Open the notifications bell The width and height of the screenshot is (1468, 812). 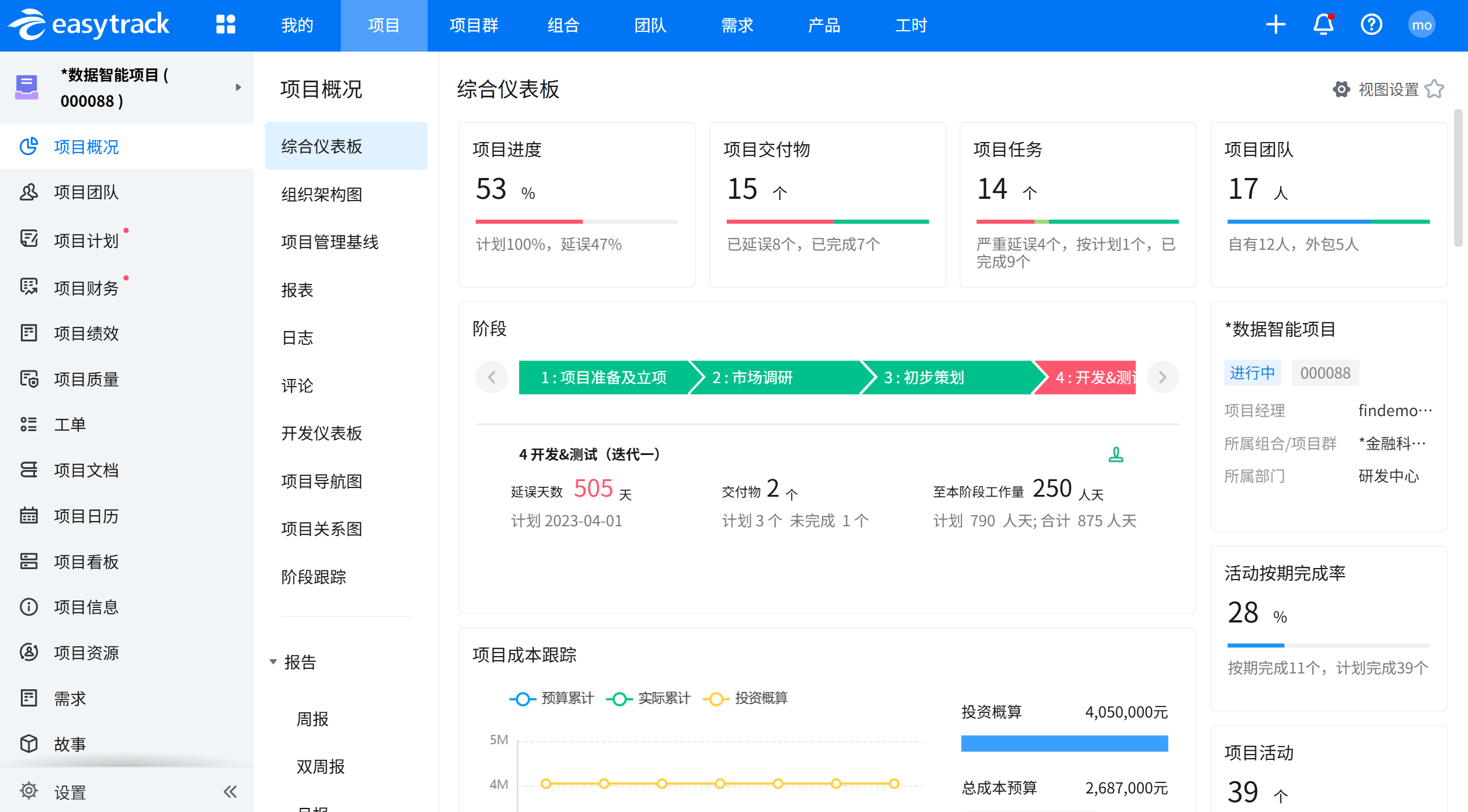[x=1324, y=25]
